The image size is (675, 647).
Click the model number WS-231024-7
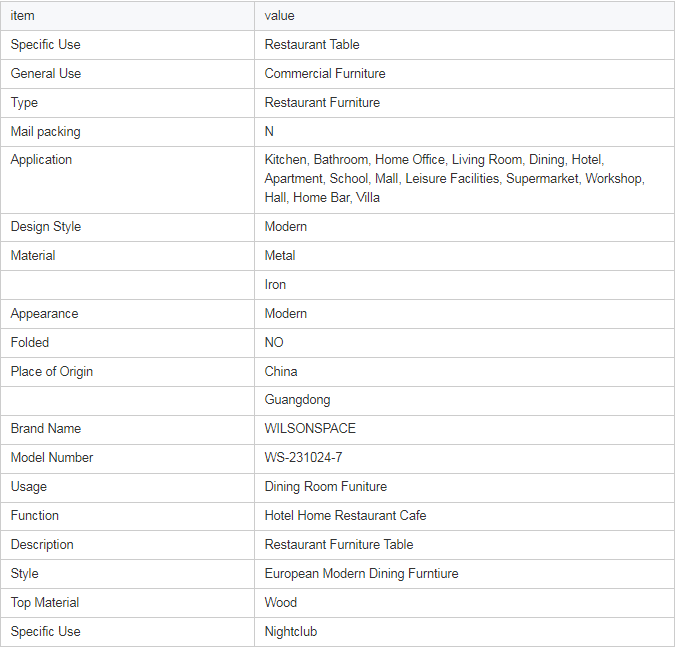(x=303, y=457)
